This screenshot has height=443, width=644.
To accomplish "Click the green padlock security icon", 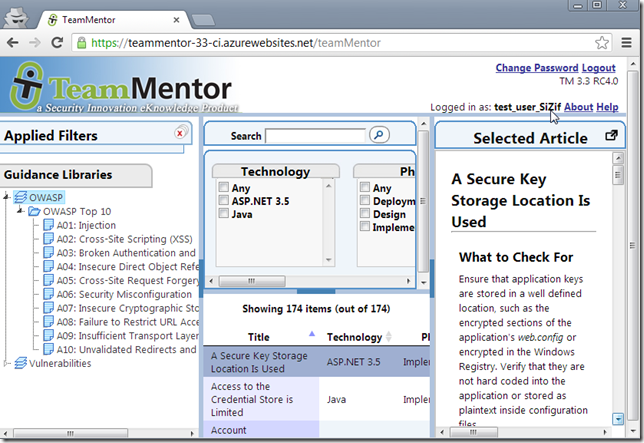I will pyautogui.click(x=82, y=43).
